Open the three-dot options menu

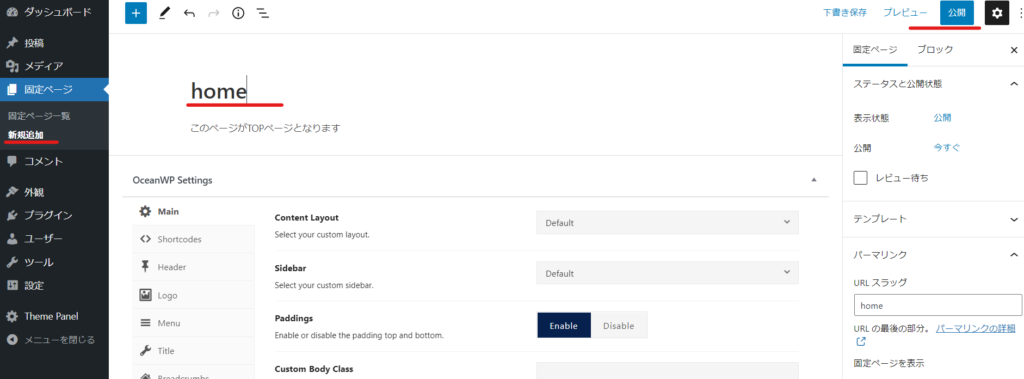[1020, 13]
